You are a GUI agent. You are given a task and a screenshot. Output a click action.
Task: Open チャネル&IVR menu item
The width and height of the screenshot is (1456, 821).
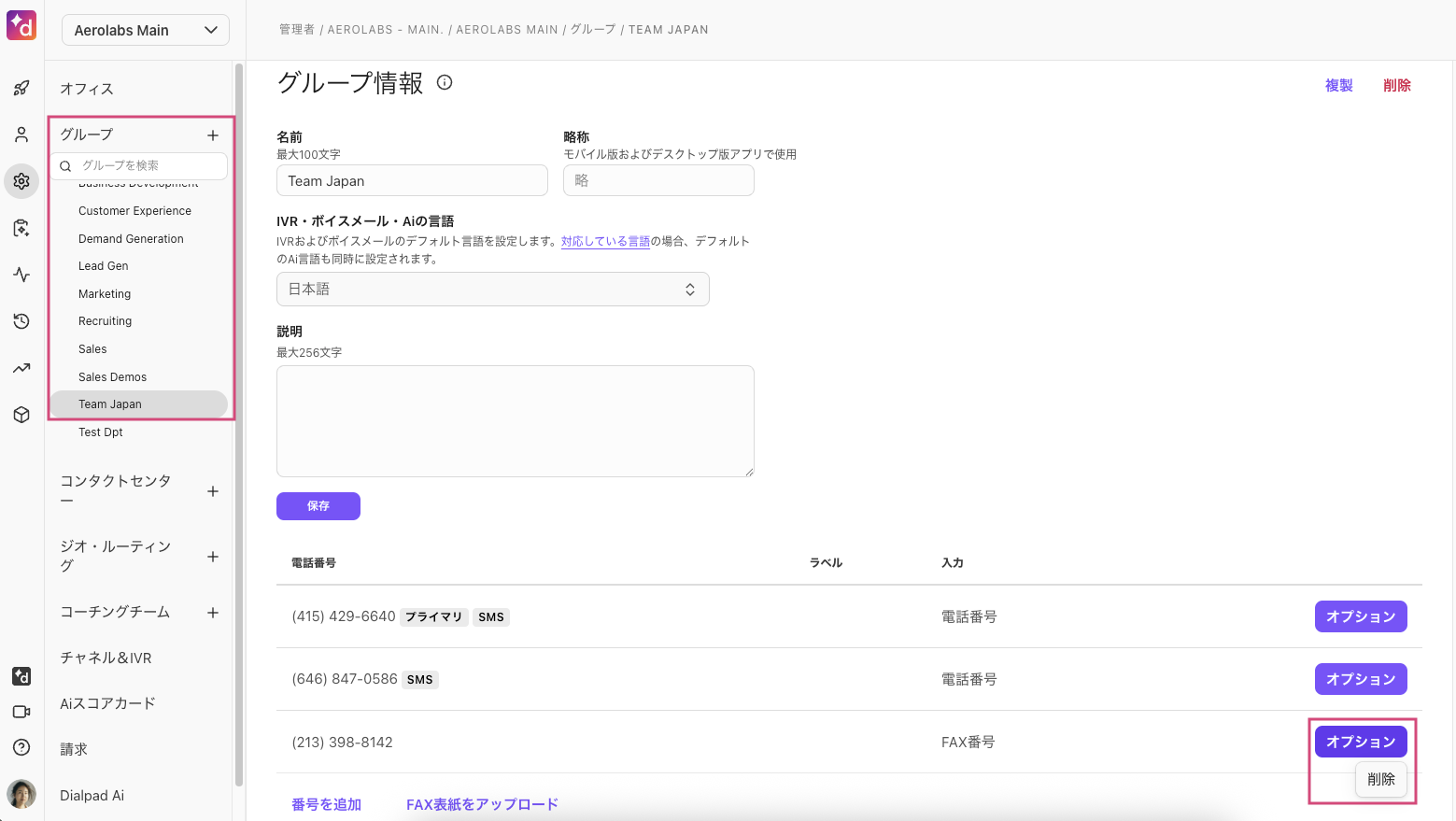click(106, 658)
